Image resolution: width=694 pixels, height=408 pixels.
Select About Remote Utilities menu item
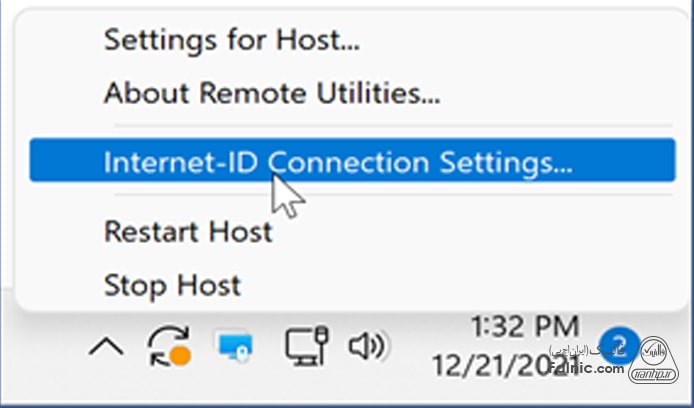tap(272, 95)
